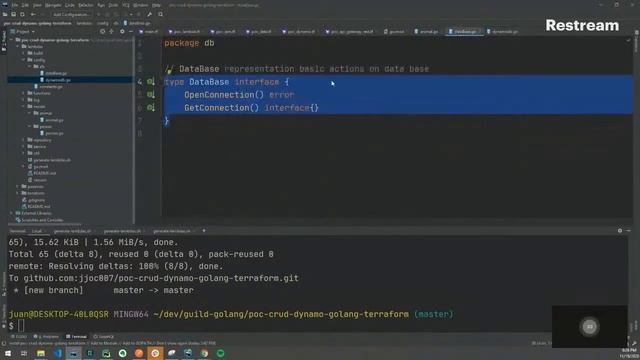Viewport: 640px width, 360px height.
Task: Click the config breadcrumb in navigation bar
Action: point(103,23)
